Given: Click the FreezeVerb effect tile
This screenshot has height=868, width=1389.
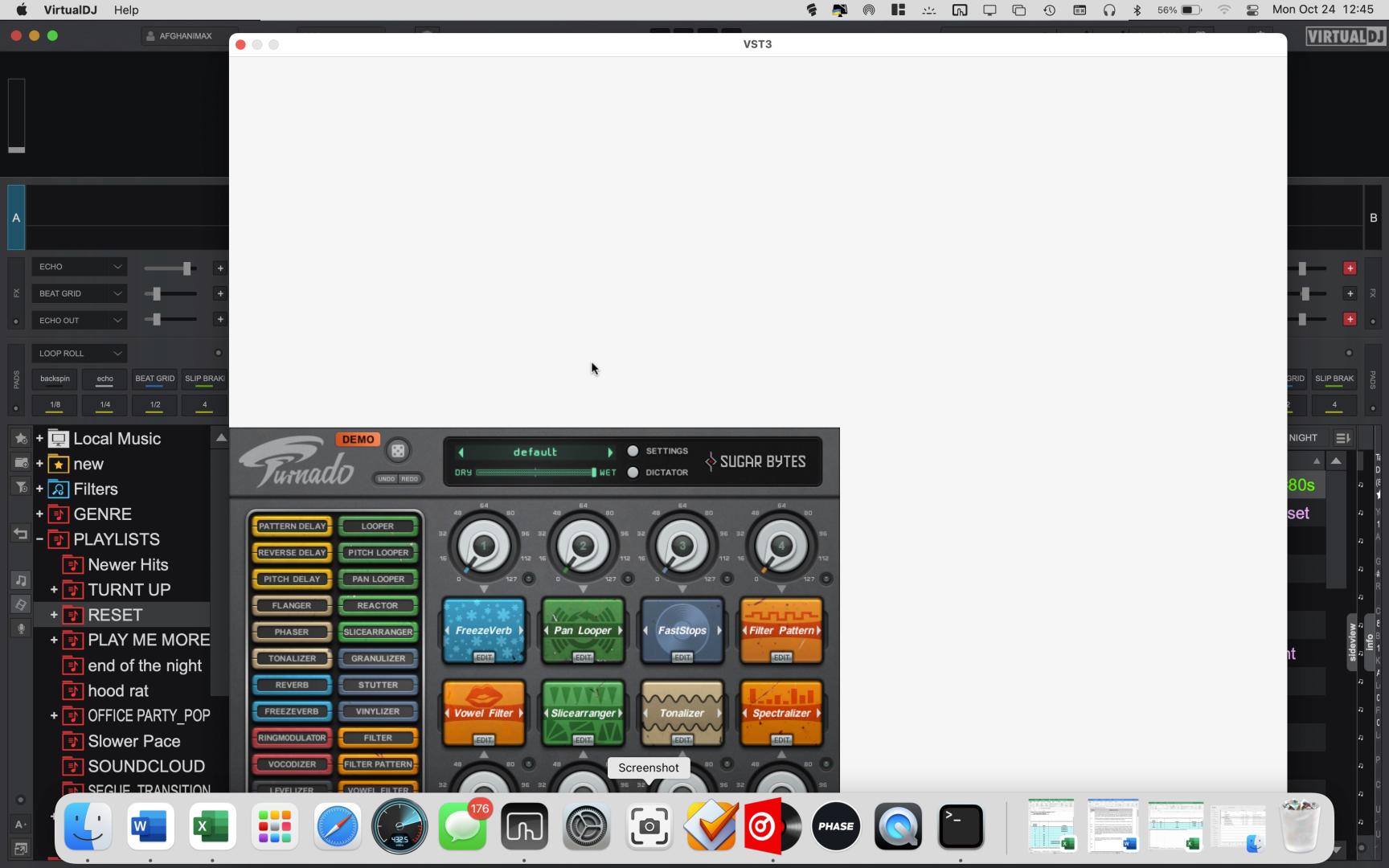Looking at the screenshot, I should click(484, 631).
